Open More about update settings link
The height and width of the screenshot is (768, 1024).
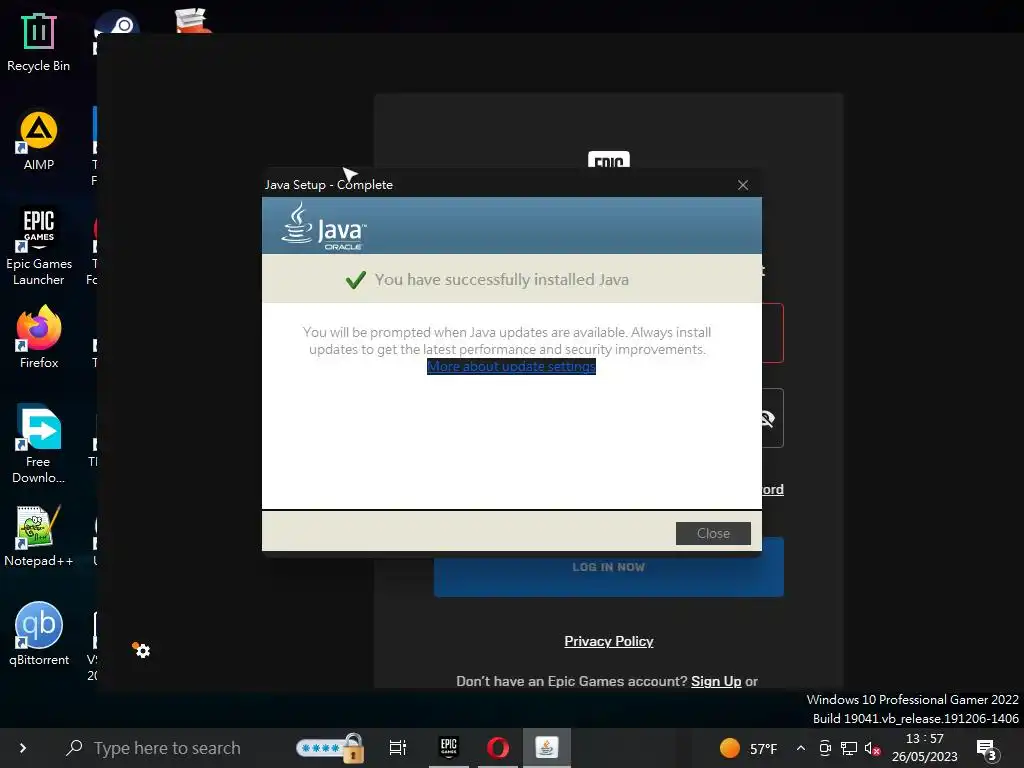[511, 366]
